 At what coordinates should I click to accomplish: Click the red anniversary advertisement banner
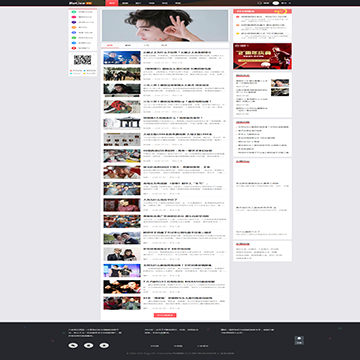(262, 56)
